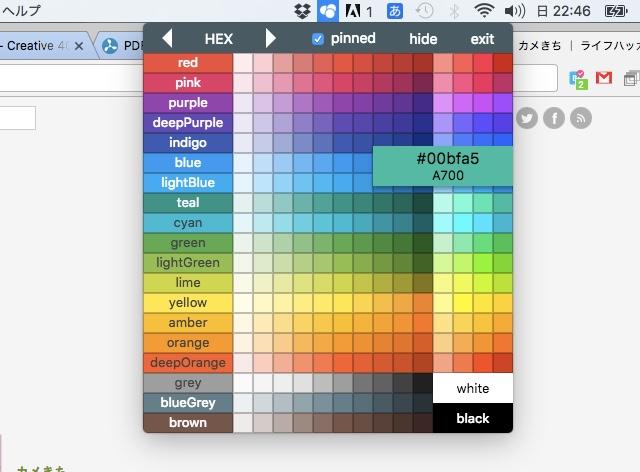The height and width of the screenshot is (472, 640).
Task: Open the Japanese input method menu
Action: point(395,11)
